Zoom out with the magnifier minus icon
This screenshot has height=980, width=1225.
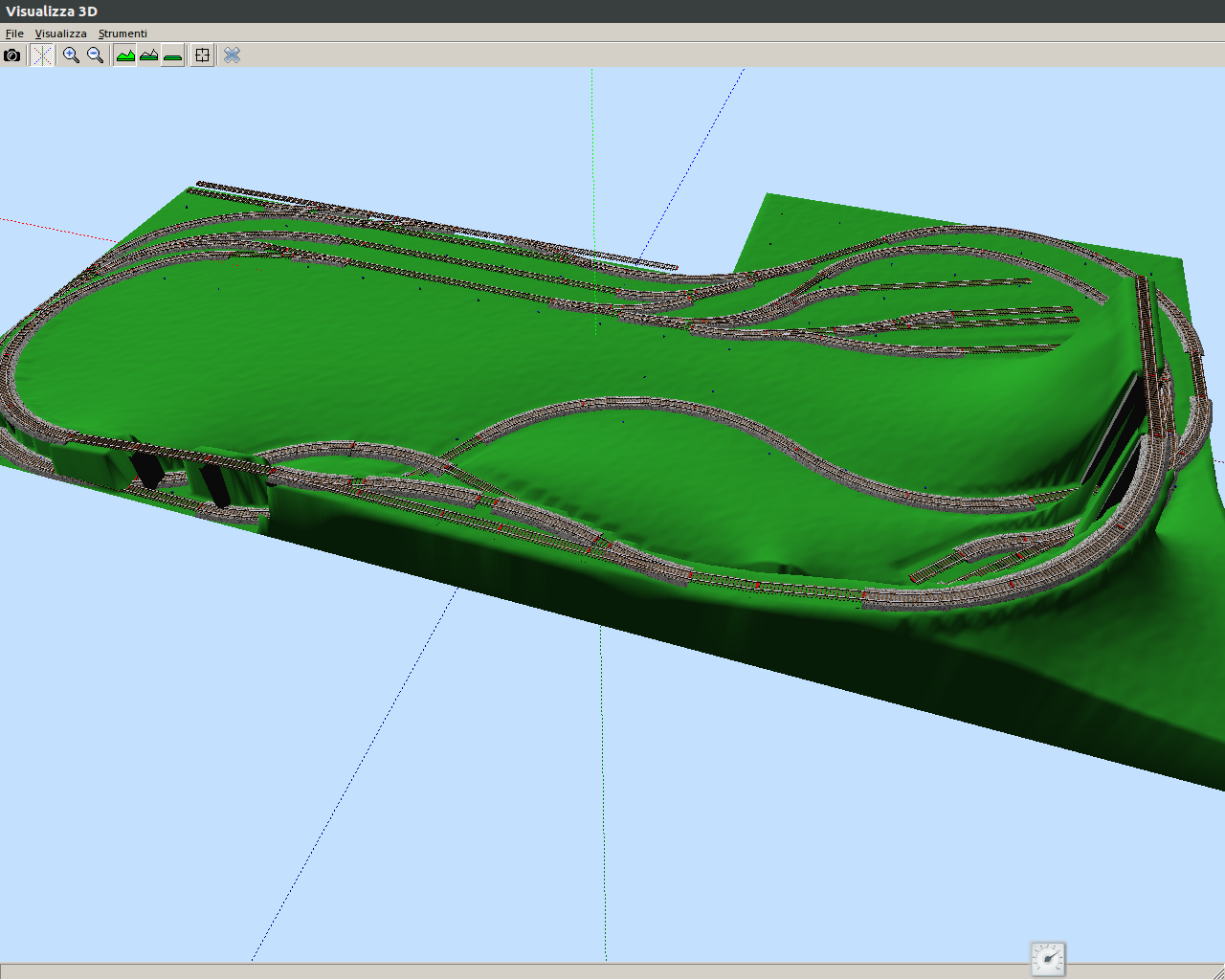(x=95, y=56)
